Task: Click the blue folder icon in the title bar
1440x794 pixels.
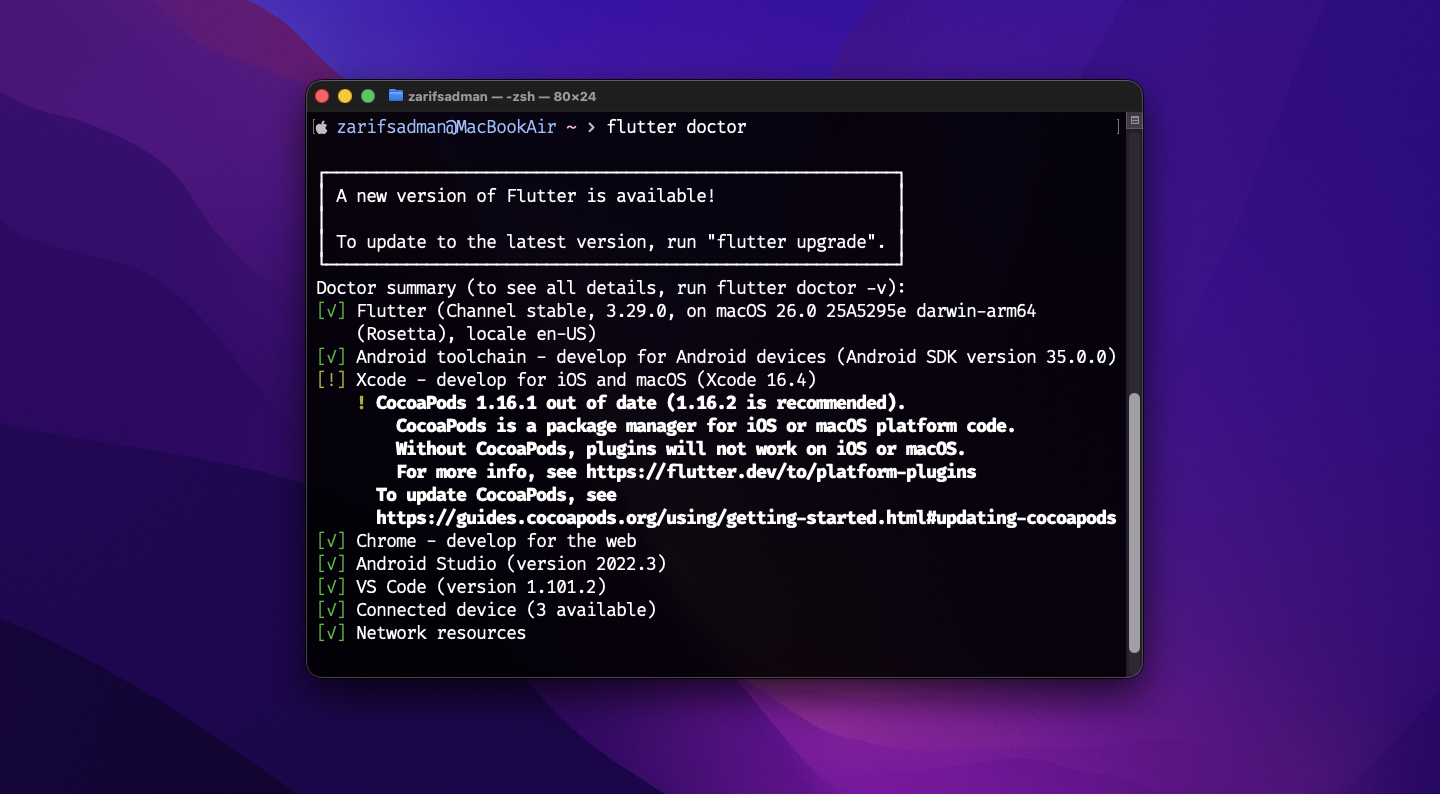Action: [396, 96]
